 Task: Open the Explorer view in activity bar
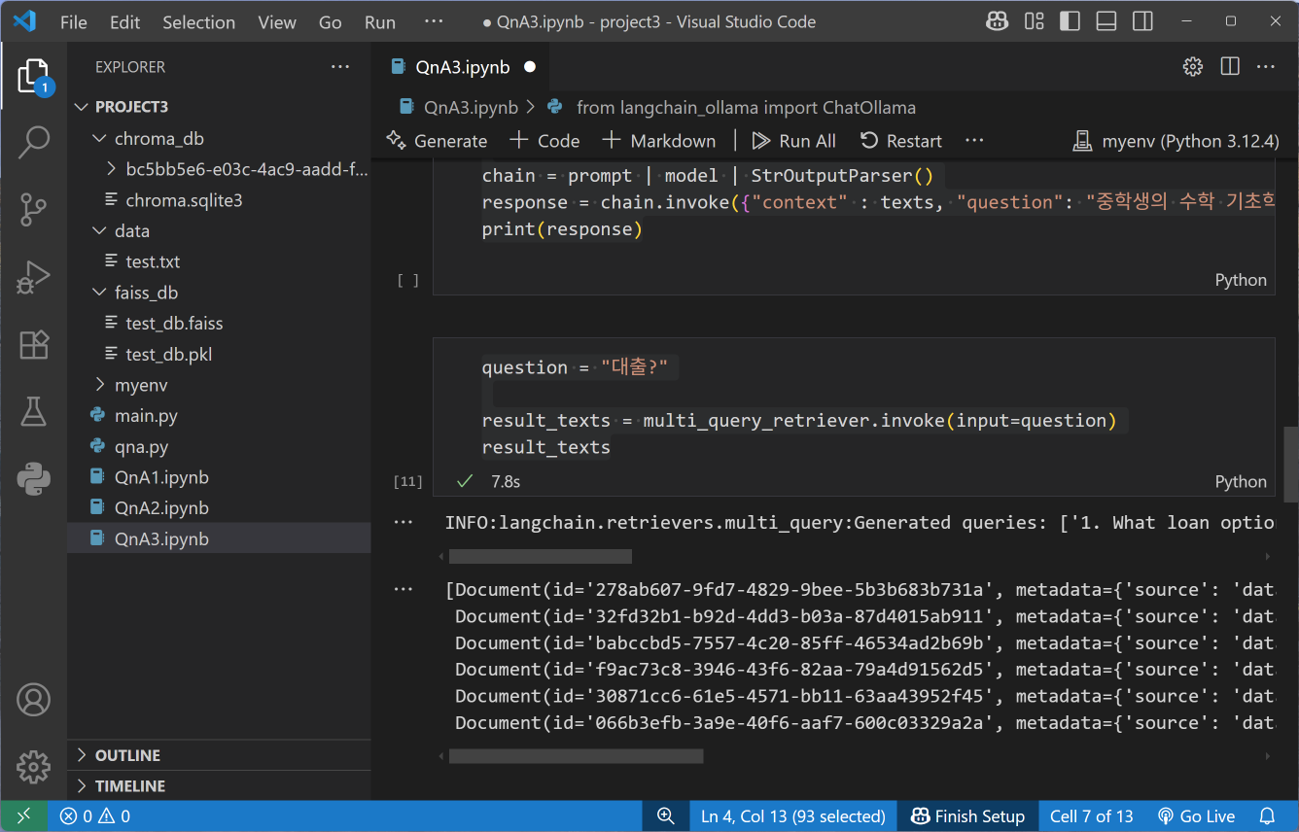33,77
